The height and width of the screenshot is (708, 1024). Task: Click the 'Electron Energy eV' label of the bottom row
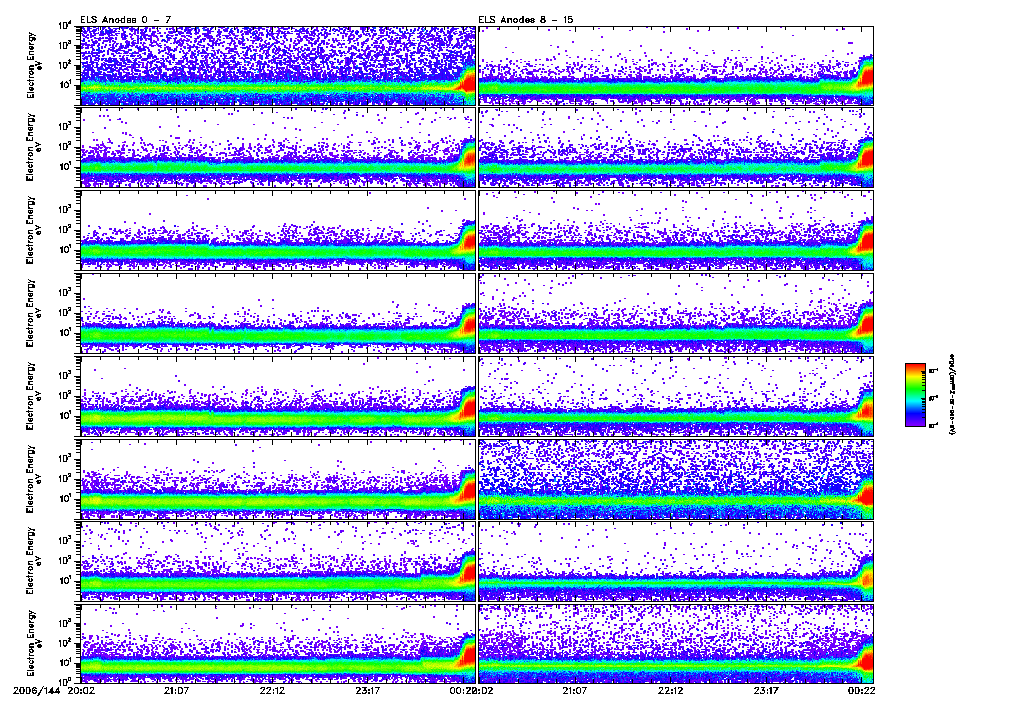(x=34, y=643)
